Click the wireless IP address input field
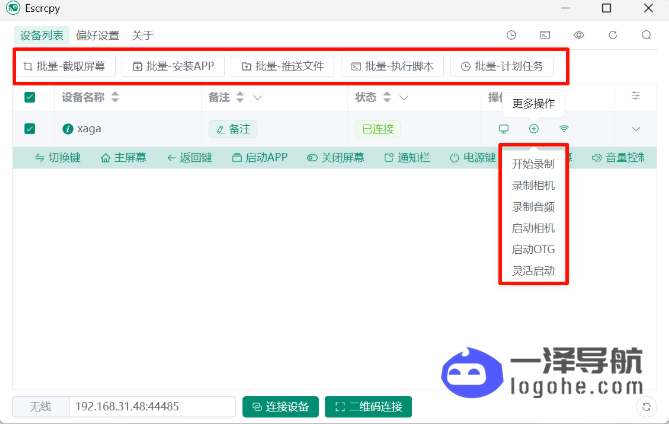 click(150, 407)
